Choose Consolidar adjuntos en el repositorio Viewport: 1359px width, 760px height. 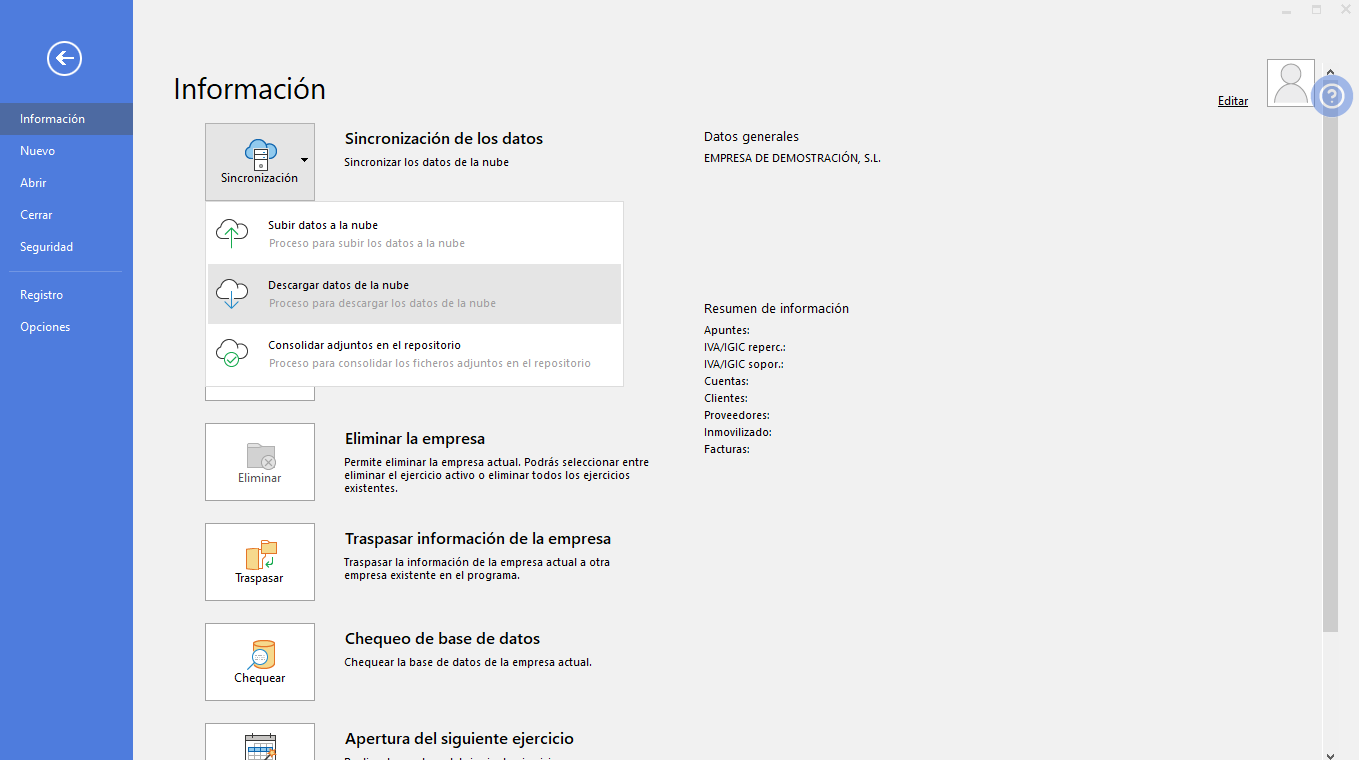(414, 354)
